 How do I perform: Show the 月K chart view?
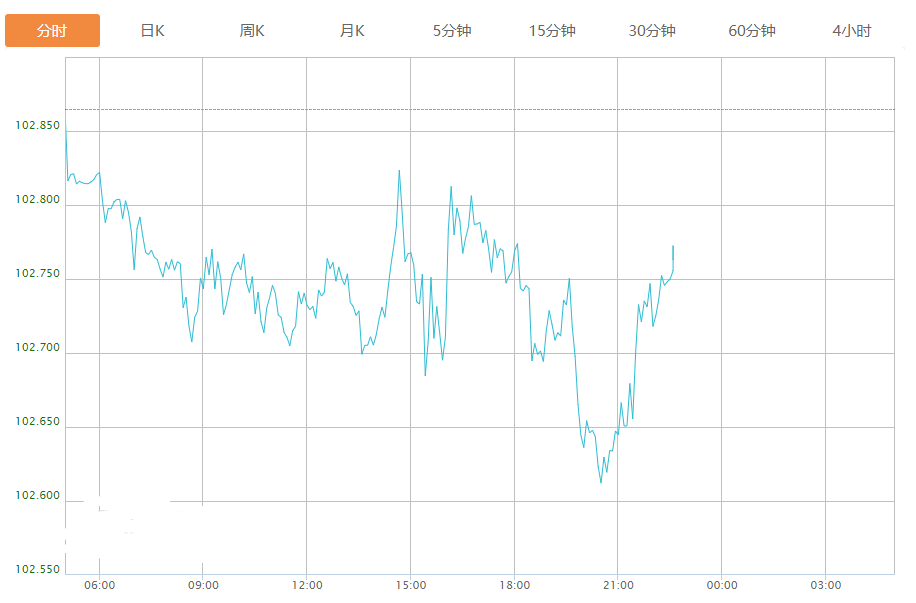click(x=352, y=31)
